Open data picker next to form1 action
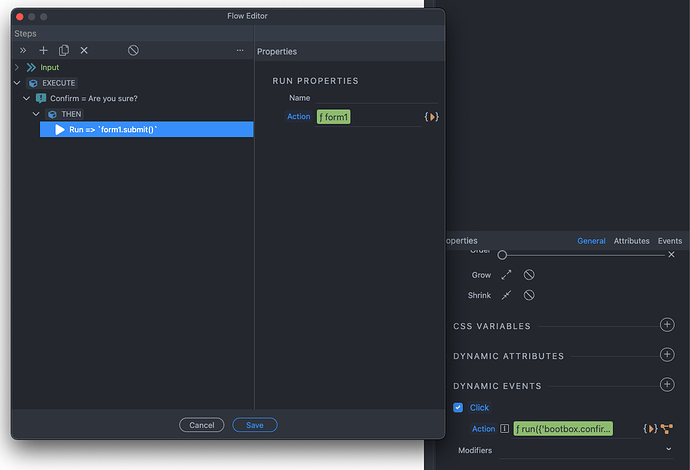 pyautogui.click(x=432, y=117)
